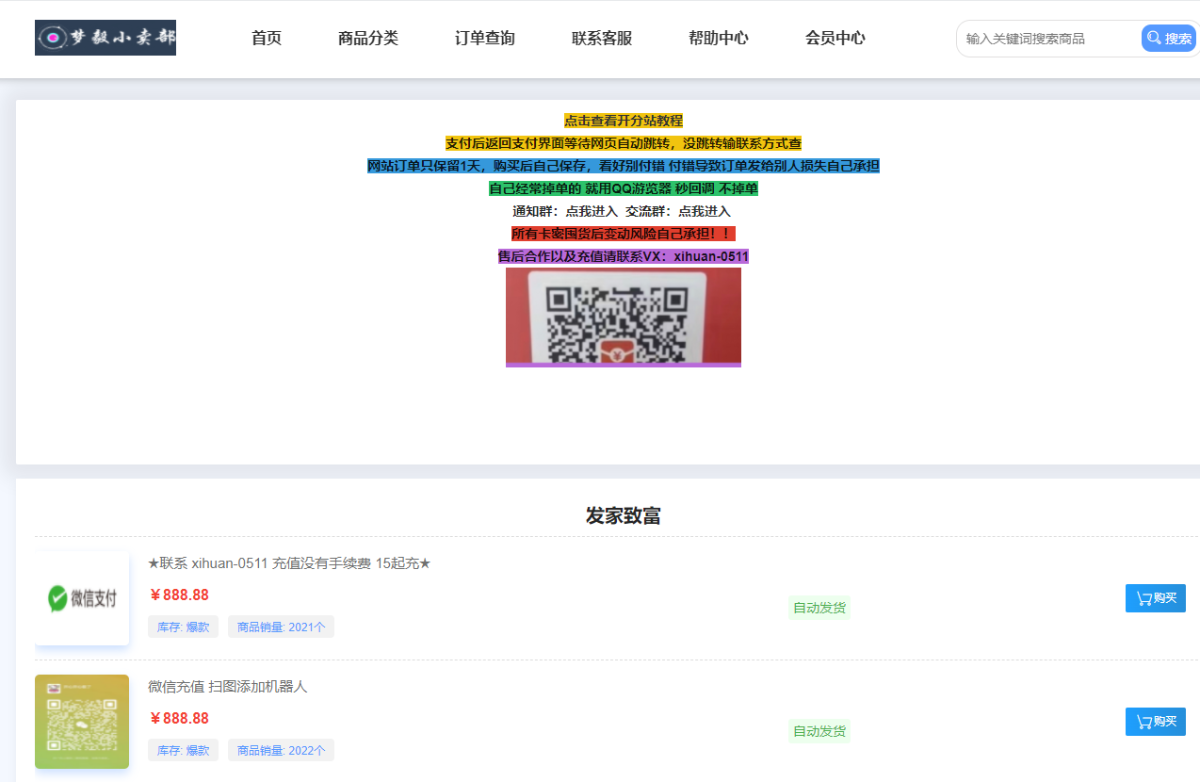Buy the 充值没有手续费 item with 购买
1200x782 pixels.
(1155, 598)
